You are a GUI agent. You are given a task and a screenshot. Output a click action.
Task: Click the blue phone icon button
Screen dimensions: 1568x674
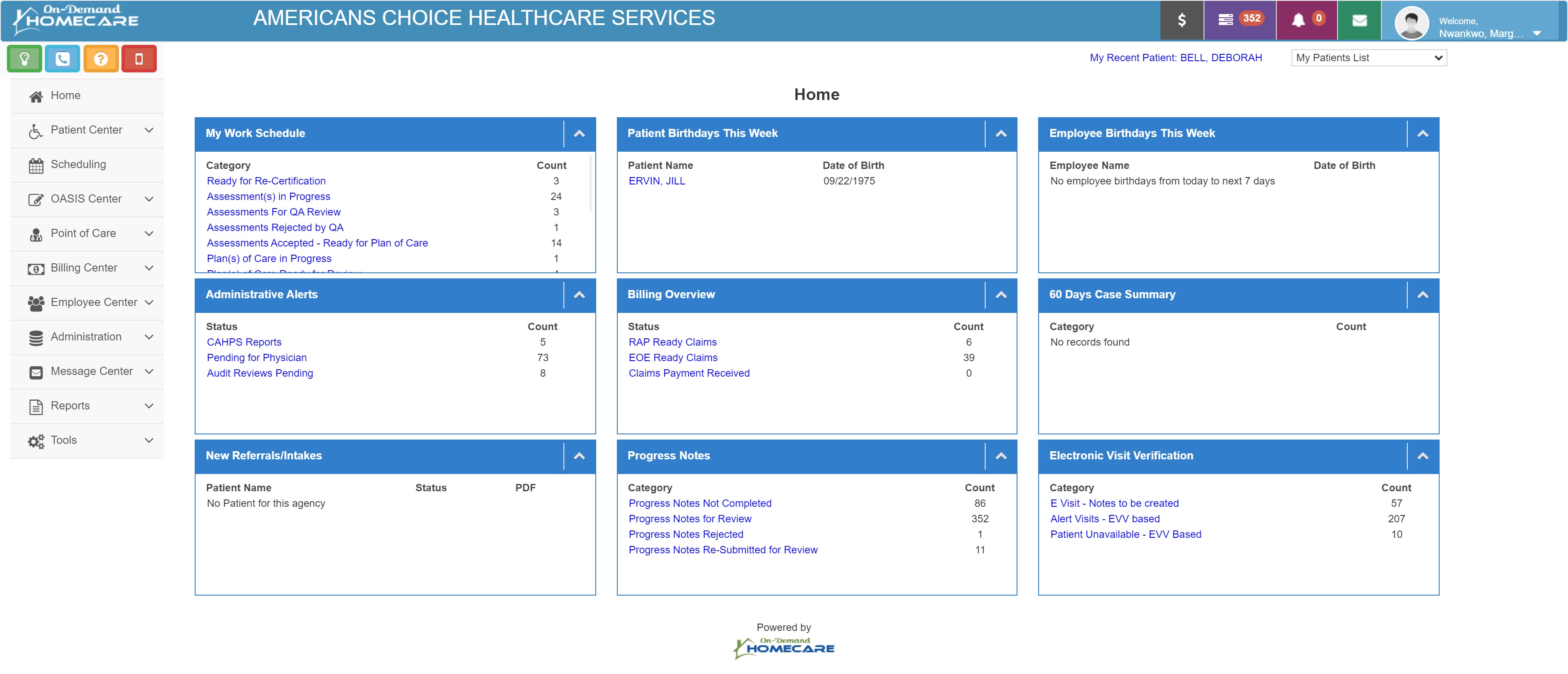click(62, 59)
